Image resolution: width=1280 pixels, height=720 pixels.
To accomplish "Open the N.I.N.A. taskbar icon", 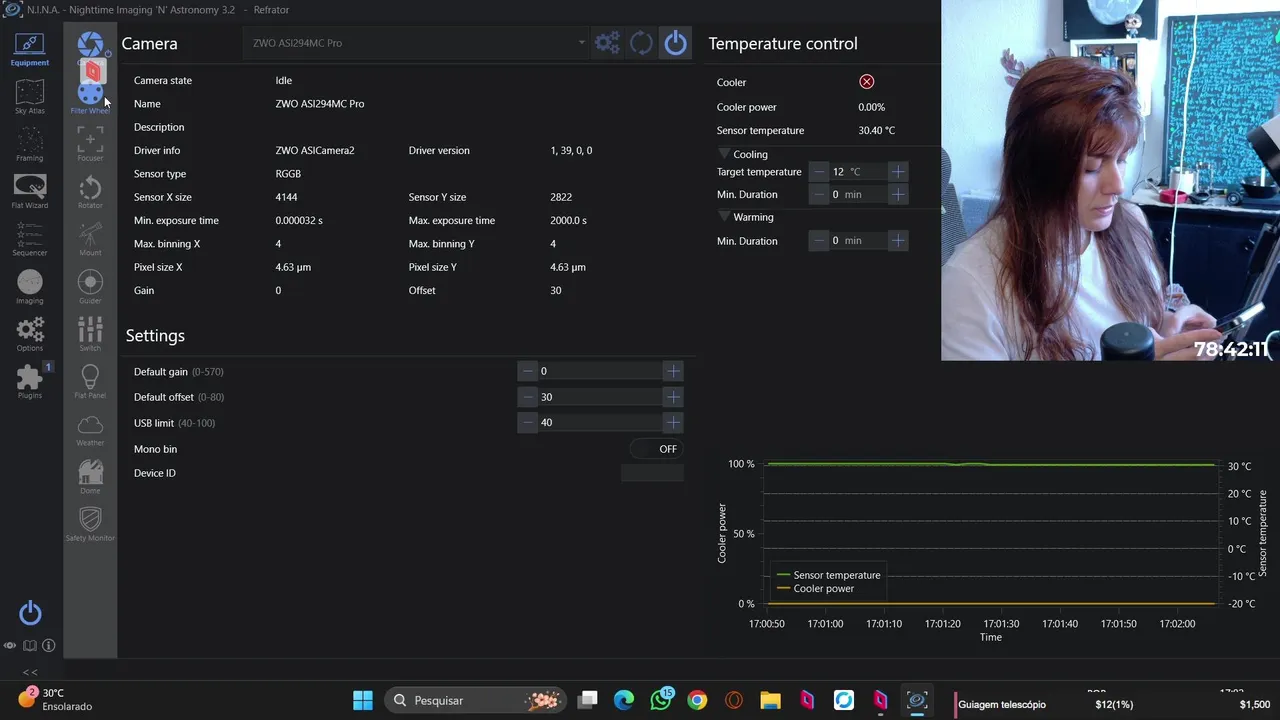I will [x=916, y=700].
